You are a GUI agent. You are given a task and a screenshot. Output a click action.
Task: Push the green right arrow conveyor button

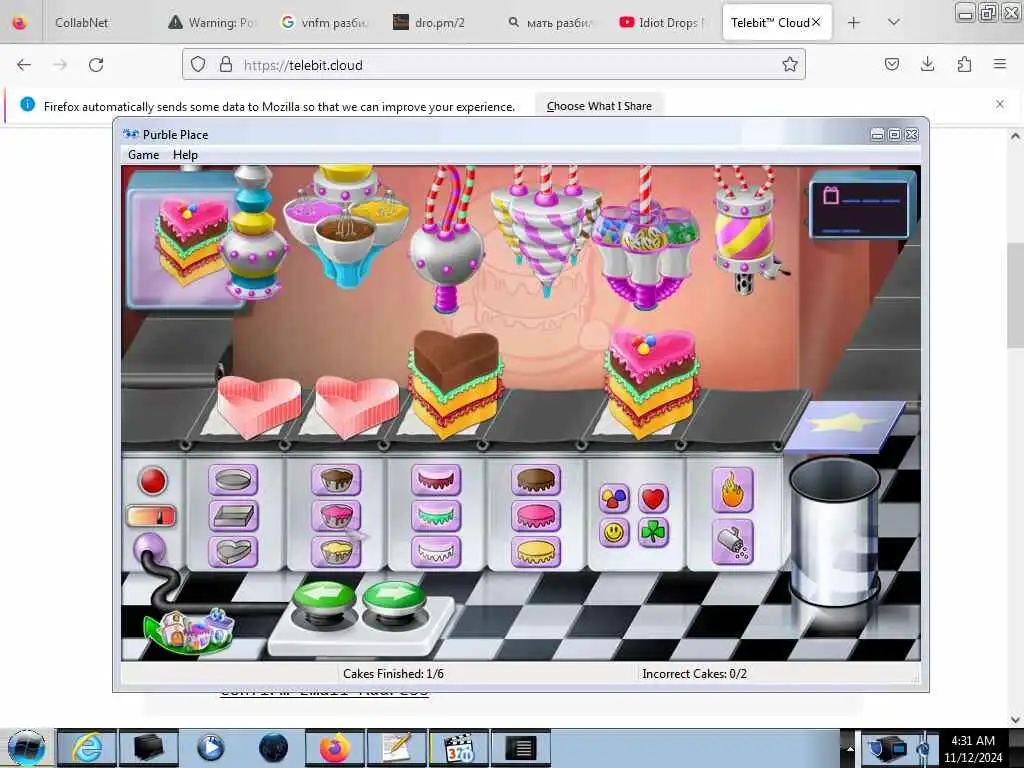click(x=394, y=598)
